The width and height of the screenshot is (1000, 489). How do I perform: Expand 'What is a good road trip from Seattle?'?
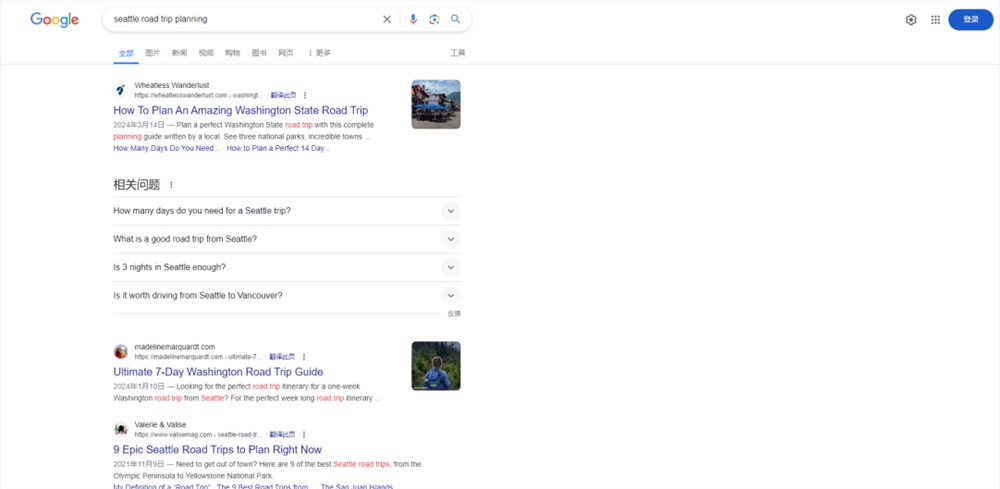(x=287, y=239)
